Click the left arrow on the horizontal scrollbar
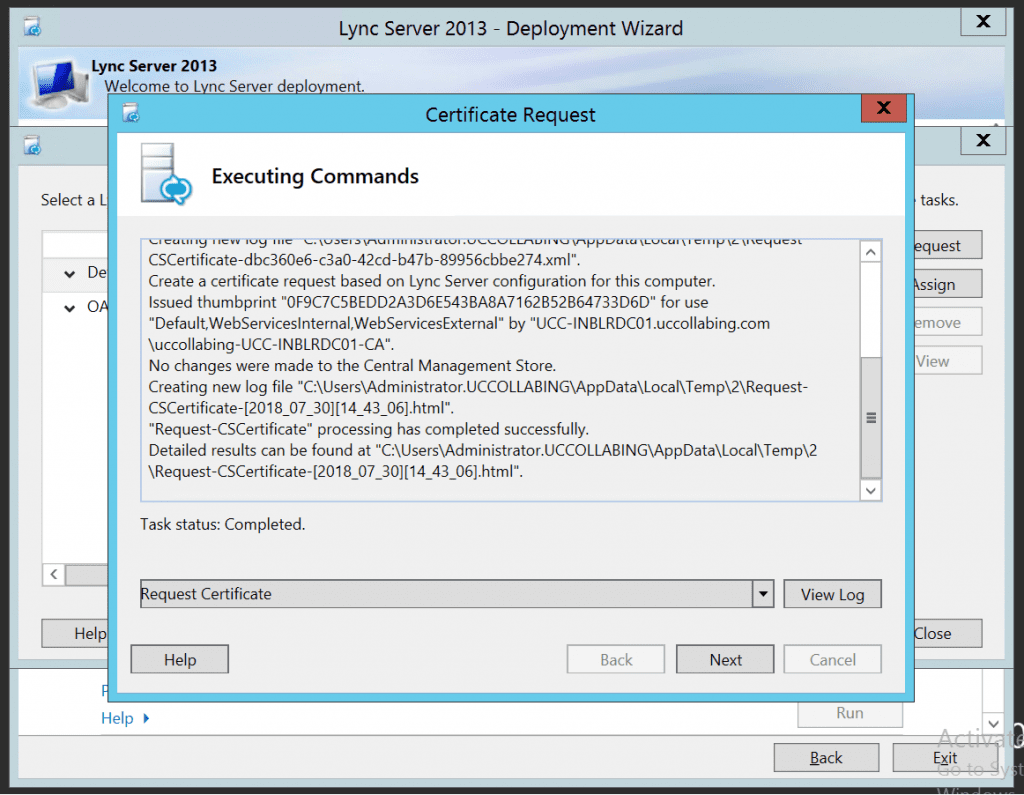Viewport: 1024px width, 795px height. pyautogui.click(x=52, y=575)
